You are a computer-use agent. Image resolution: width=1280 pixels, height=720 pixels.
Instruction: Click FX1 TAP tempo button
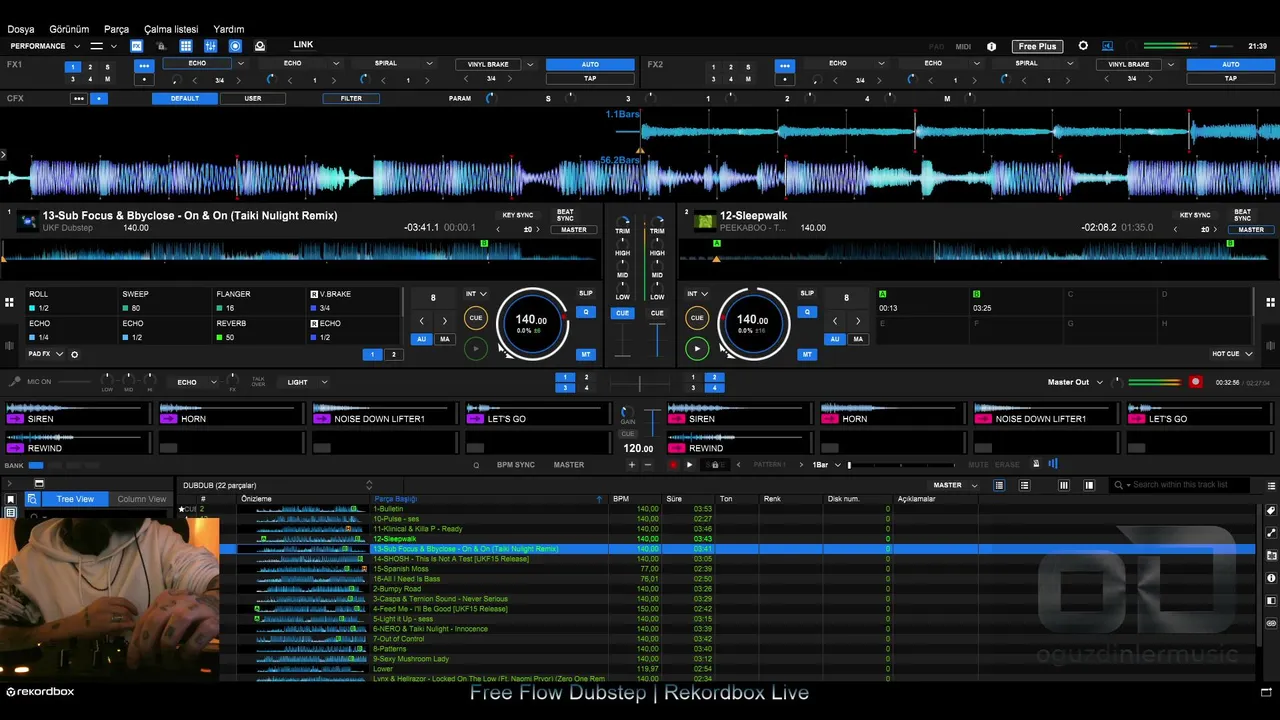click(x=590, y=78)
